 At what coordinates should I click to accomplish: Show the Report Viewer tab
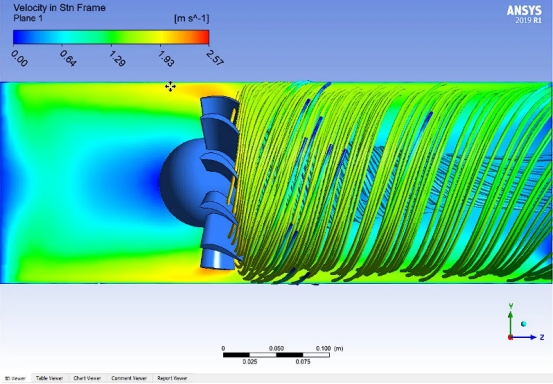172,378
